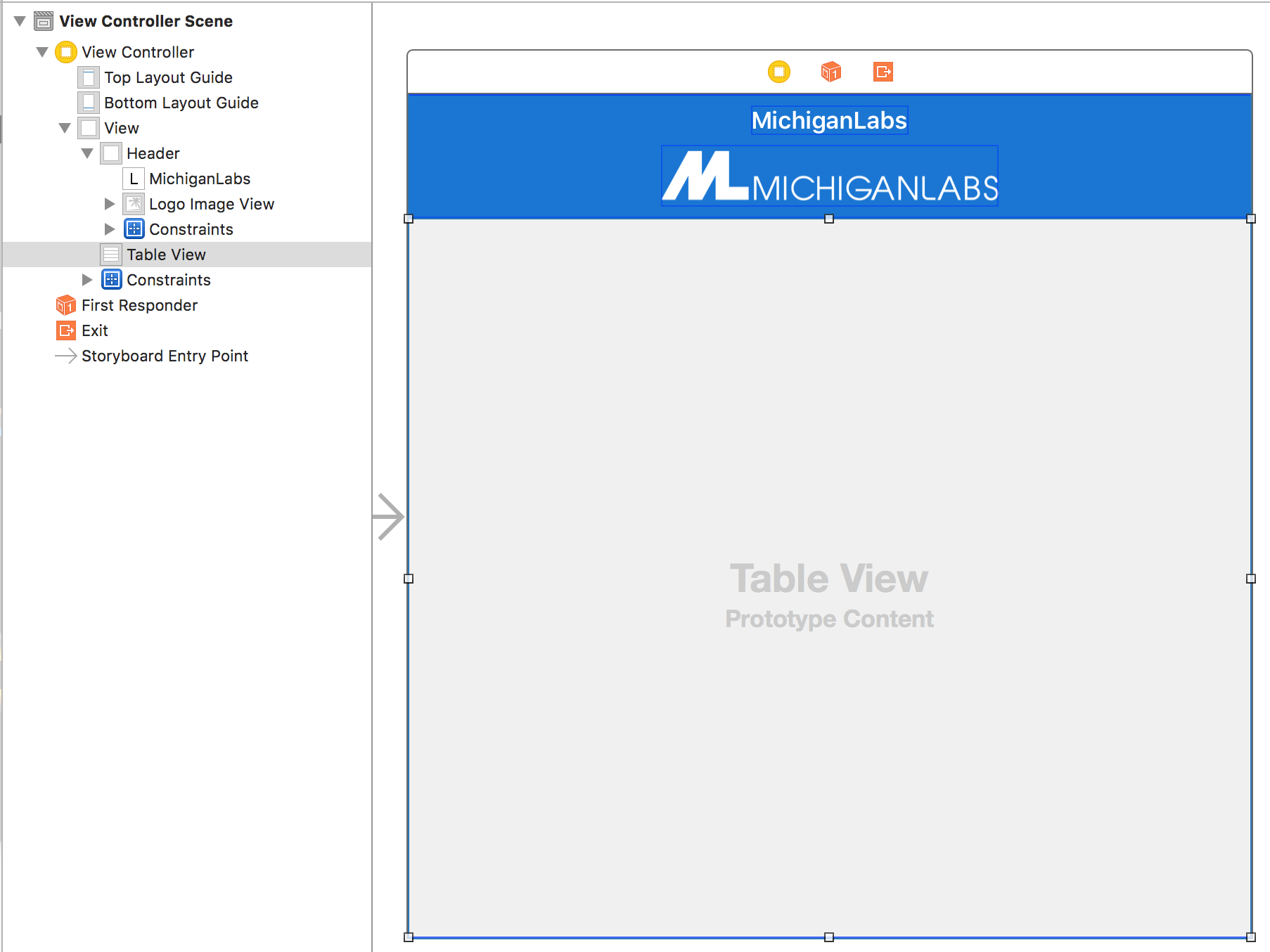The height and width of the screenshot is (952, 1270).
Task: Click the blue constraints icon under Header
Action: coord(134,229)
